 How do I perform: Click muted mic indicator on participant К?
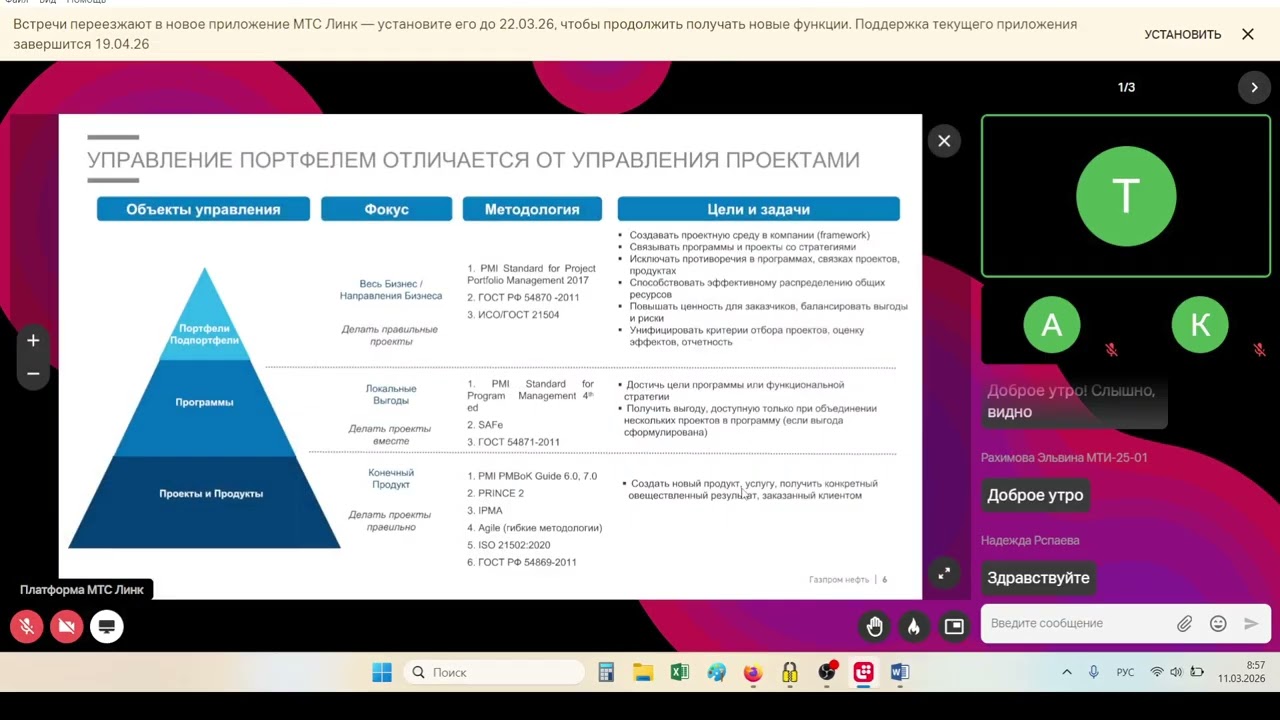pyautogui.click(x=1259, y=350)
